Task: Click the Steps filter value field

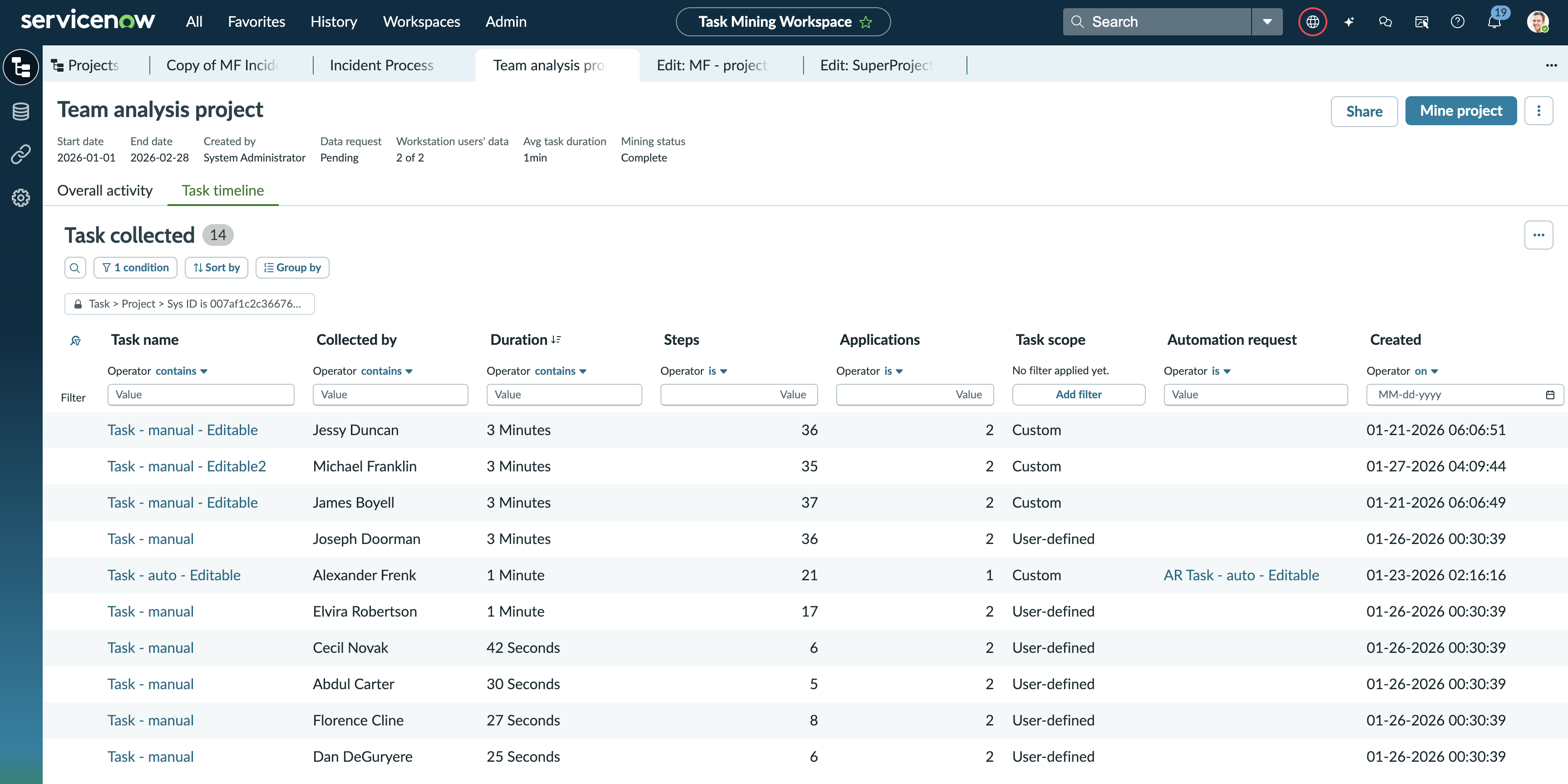Action: tap(739, 395)
